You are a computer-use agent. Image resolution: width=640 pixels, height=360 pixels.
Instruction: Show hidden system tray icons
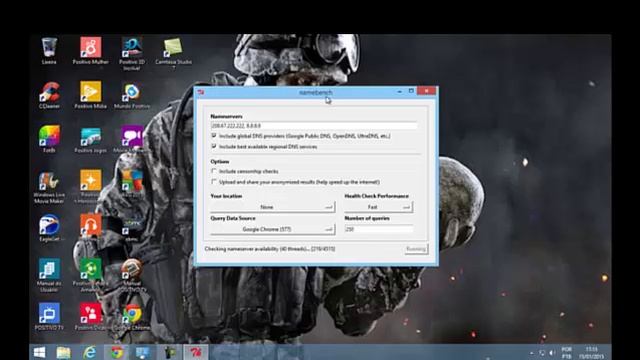[531, 353]
